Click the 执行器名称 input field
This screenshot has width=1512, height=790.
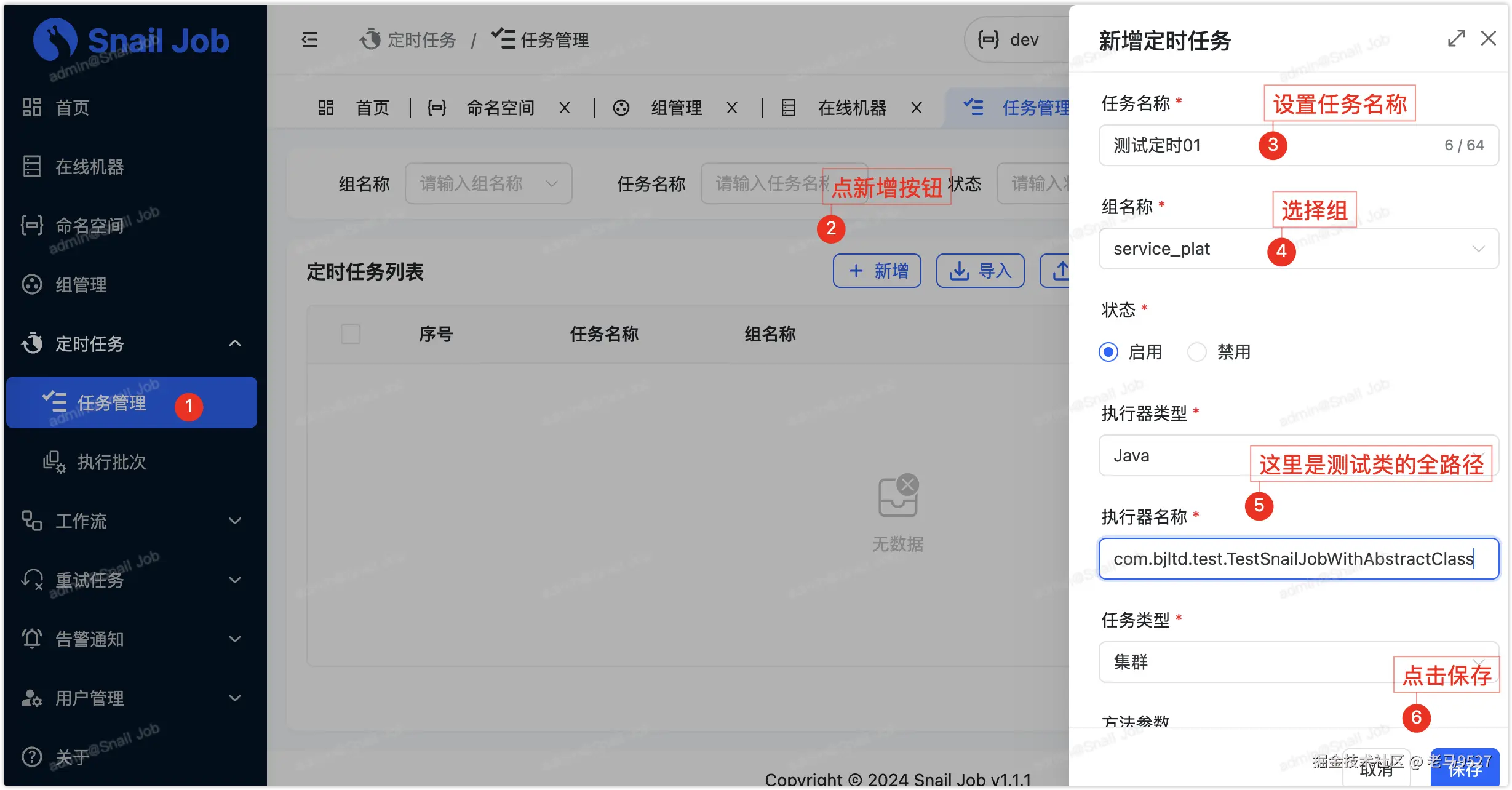[1298, 559]
